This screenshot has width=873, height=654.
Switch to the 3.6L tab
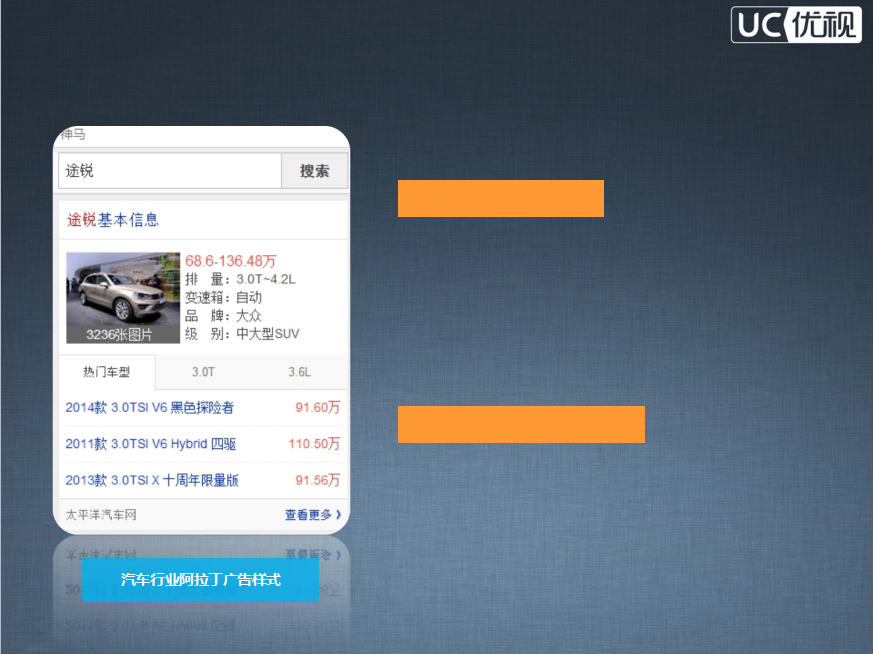[300, 372]
